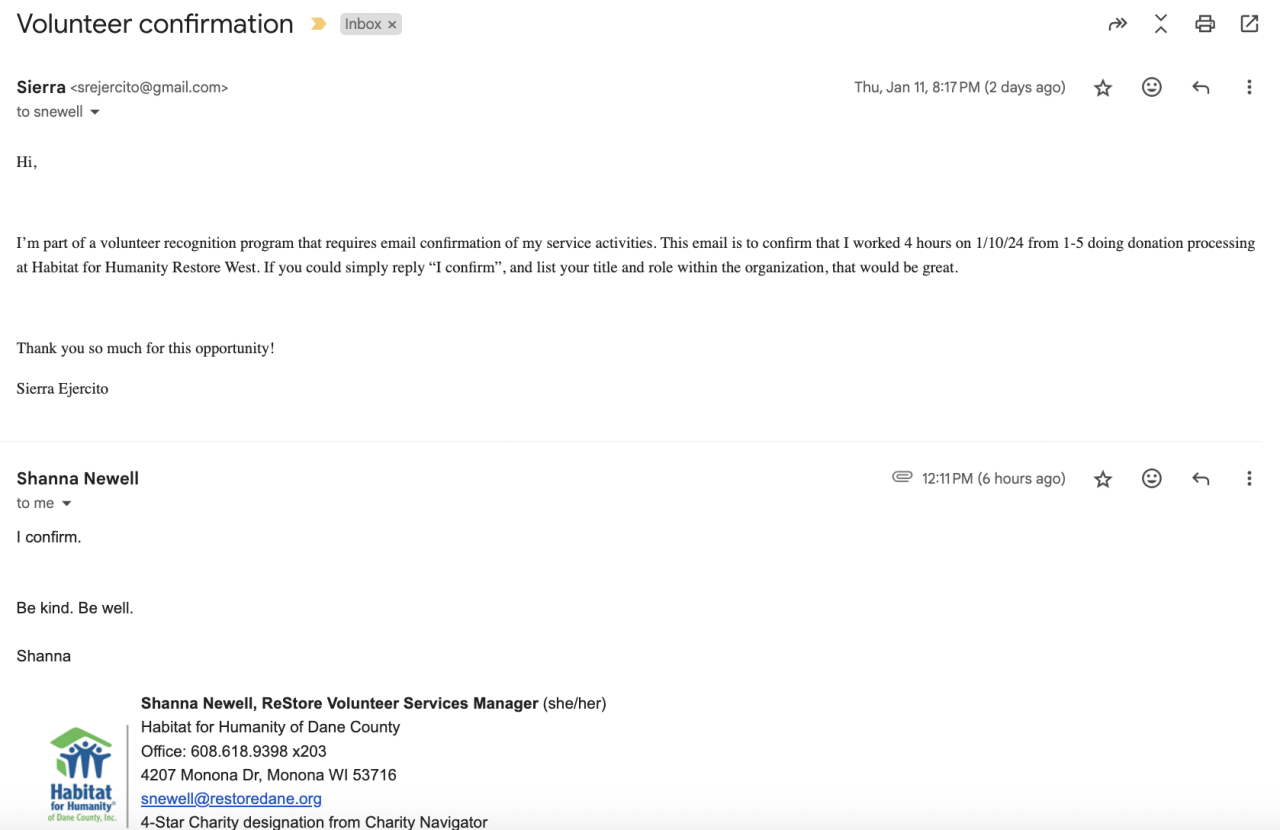The height and width of the screenshot is (830, 1280).
Task: Open more options for Shanna Newell's reply
Action: click(x=1249, y=479)
